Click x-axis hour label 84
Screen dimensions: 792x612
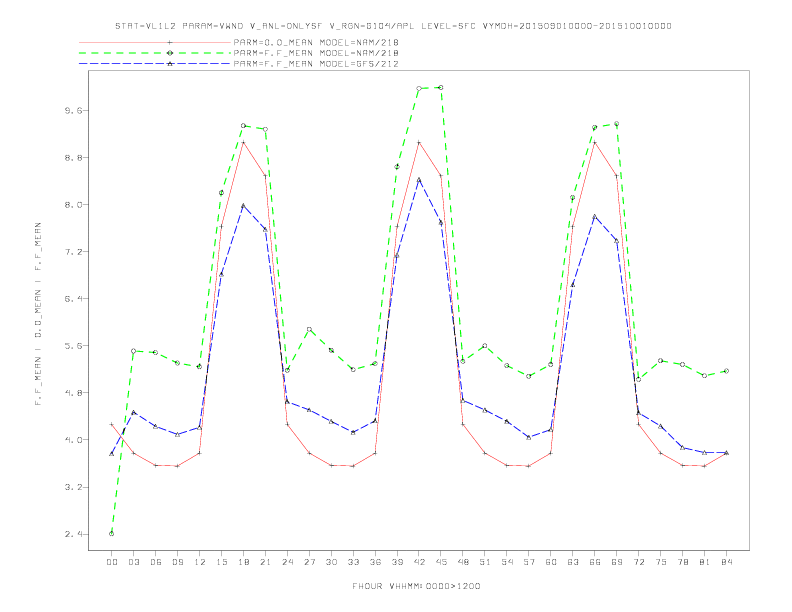727,562
